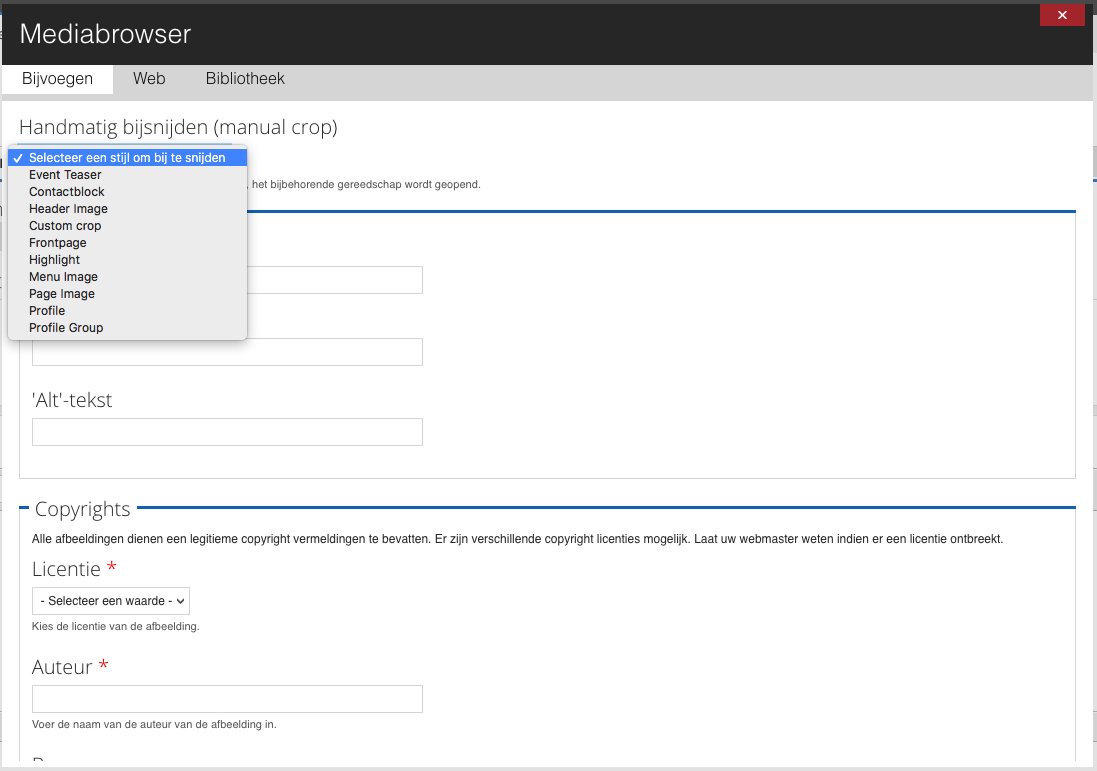Pick the Custom crop option
The width and height of the screenshot is (1097, 771).
coord(65,226)
